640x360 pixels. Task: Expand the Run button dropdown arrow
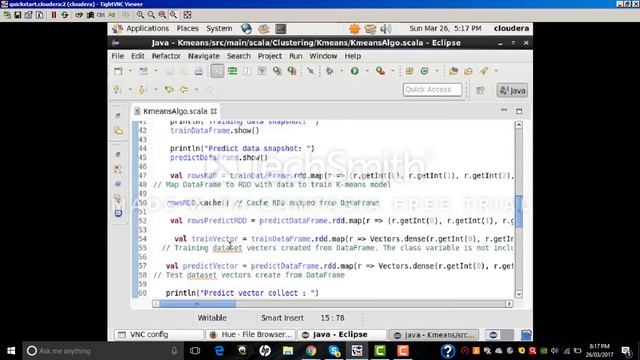pyautogui.click(x=367, y=71)
